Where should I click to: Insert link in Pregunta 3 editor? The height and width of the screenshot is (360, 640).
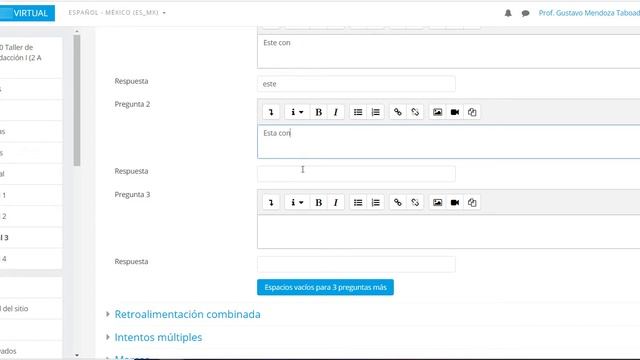coord(398,202)
